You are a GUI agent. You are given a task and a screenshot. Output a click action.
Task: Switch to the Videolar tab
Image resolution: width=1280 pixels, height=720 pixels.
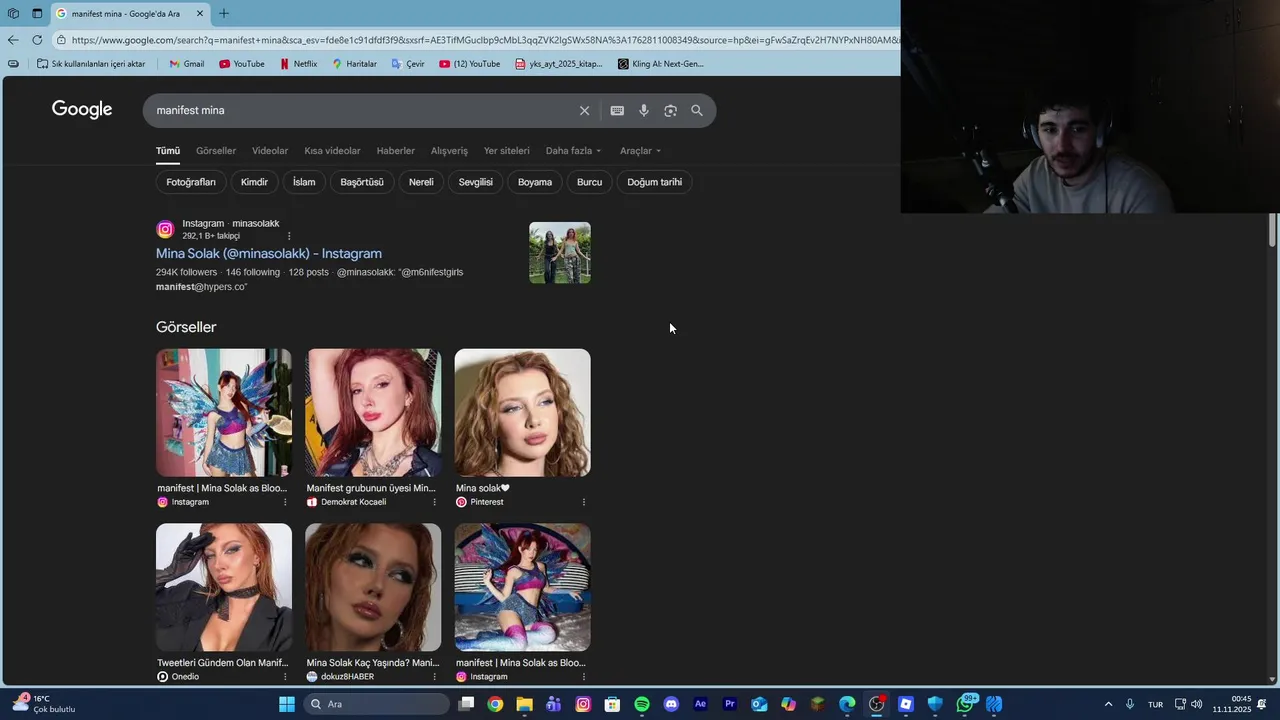(x=270, y=151)
